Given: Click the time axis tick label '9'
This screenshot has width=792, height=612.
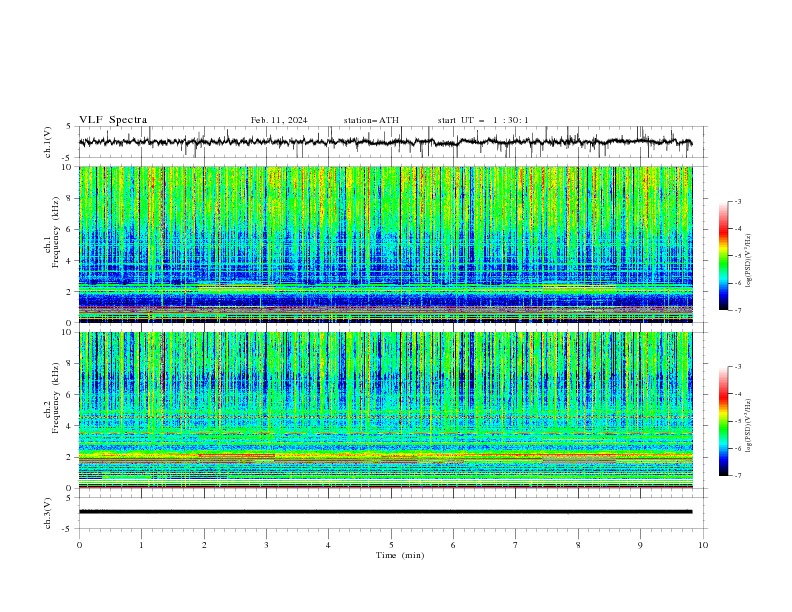Looking at the screenshot, I should (640, 545).
